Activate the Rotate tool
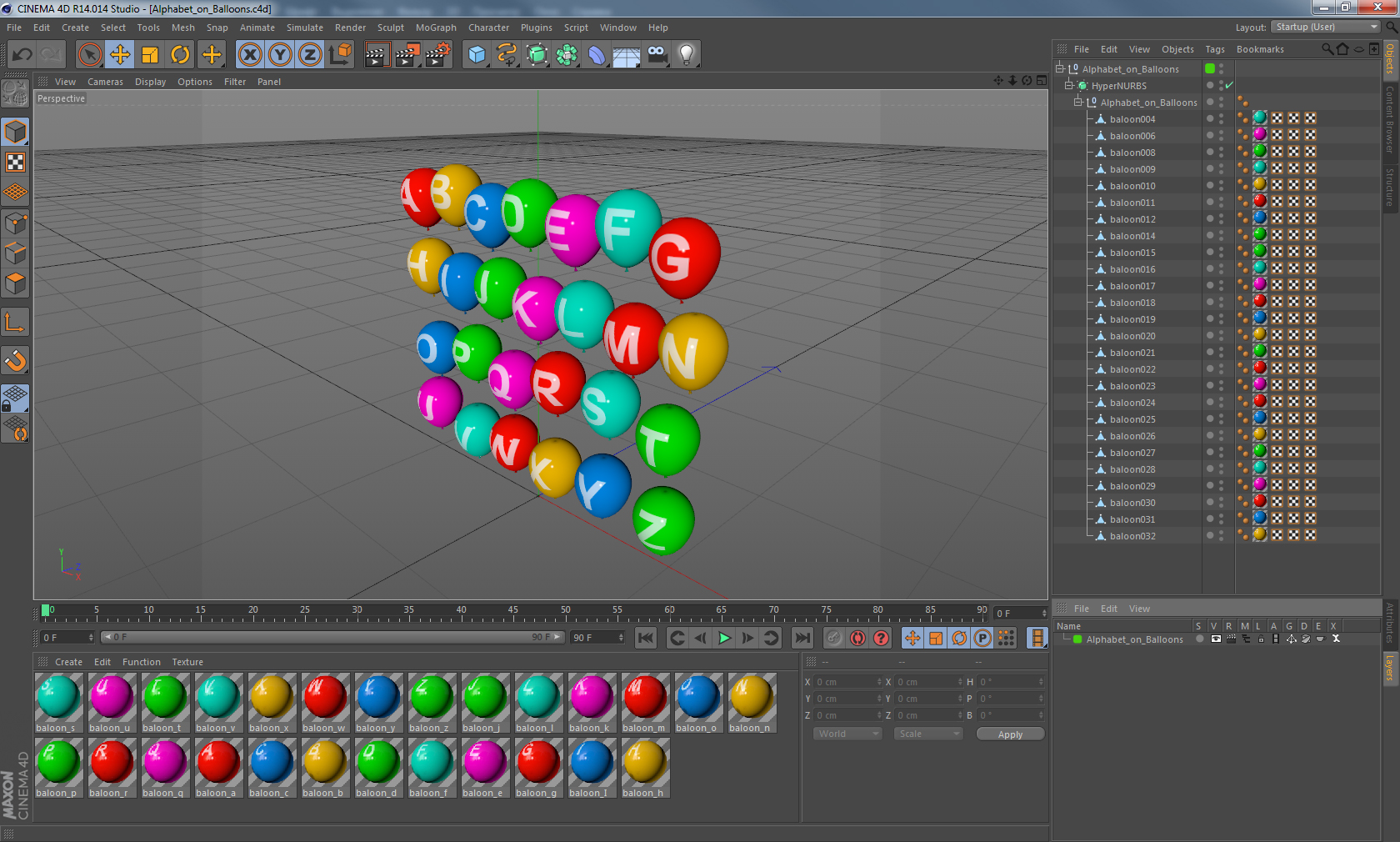1400x842 pixels. pyautogui.click(x=180, y=55)
